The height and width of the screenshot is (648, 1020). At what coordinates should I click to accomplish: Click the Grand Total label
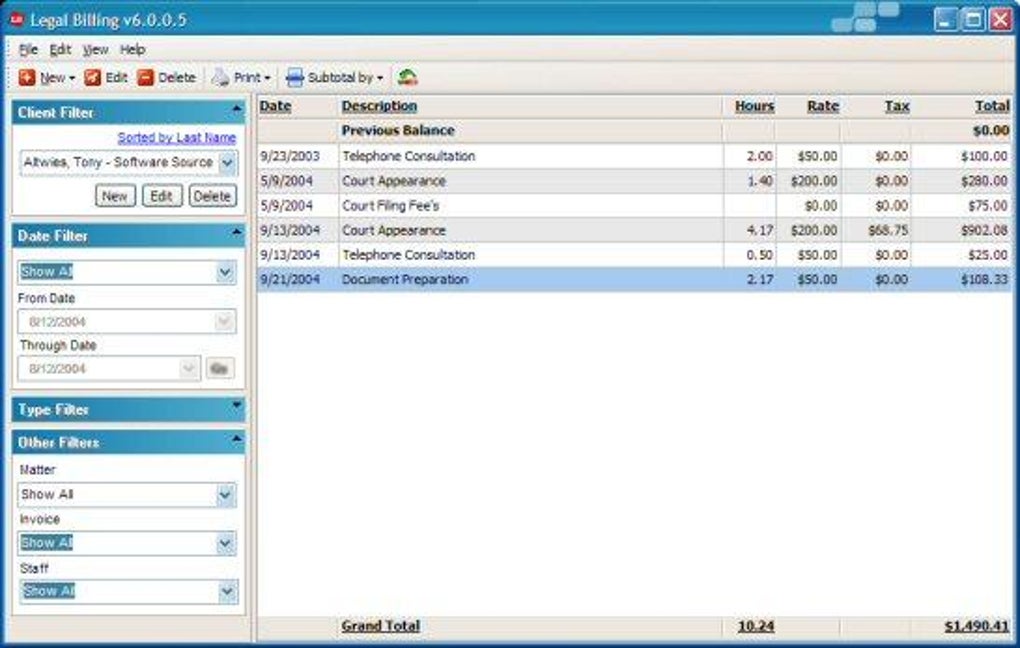point(381,627)
